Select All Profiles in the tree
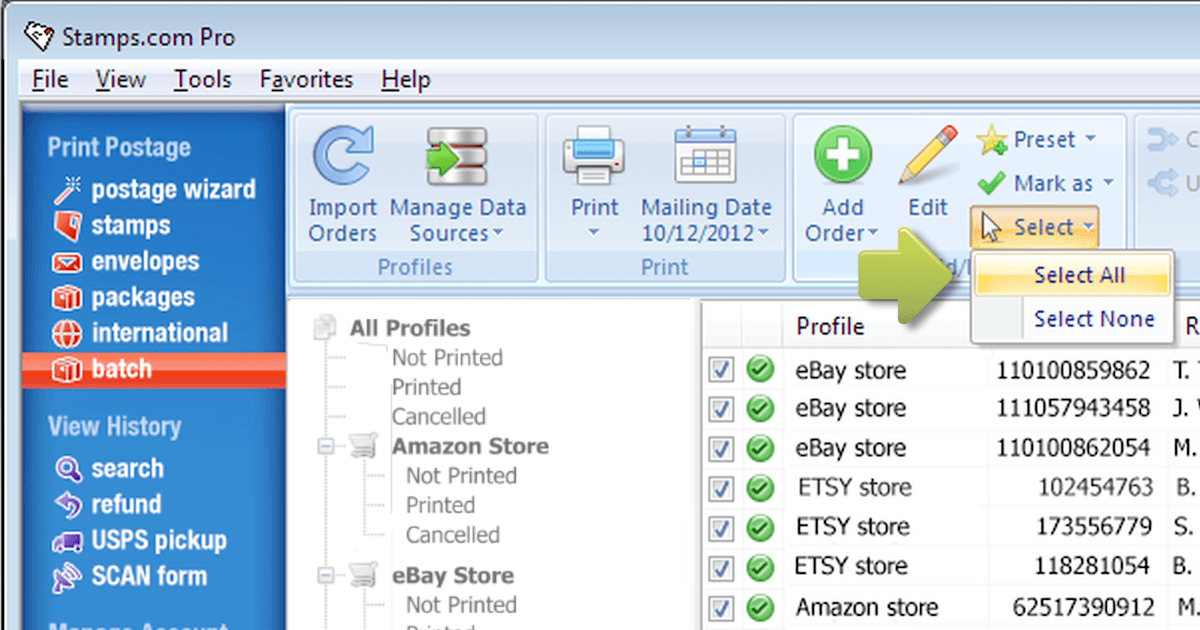The width and height of the screenshot is (1200, 630). (410, 328)
